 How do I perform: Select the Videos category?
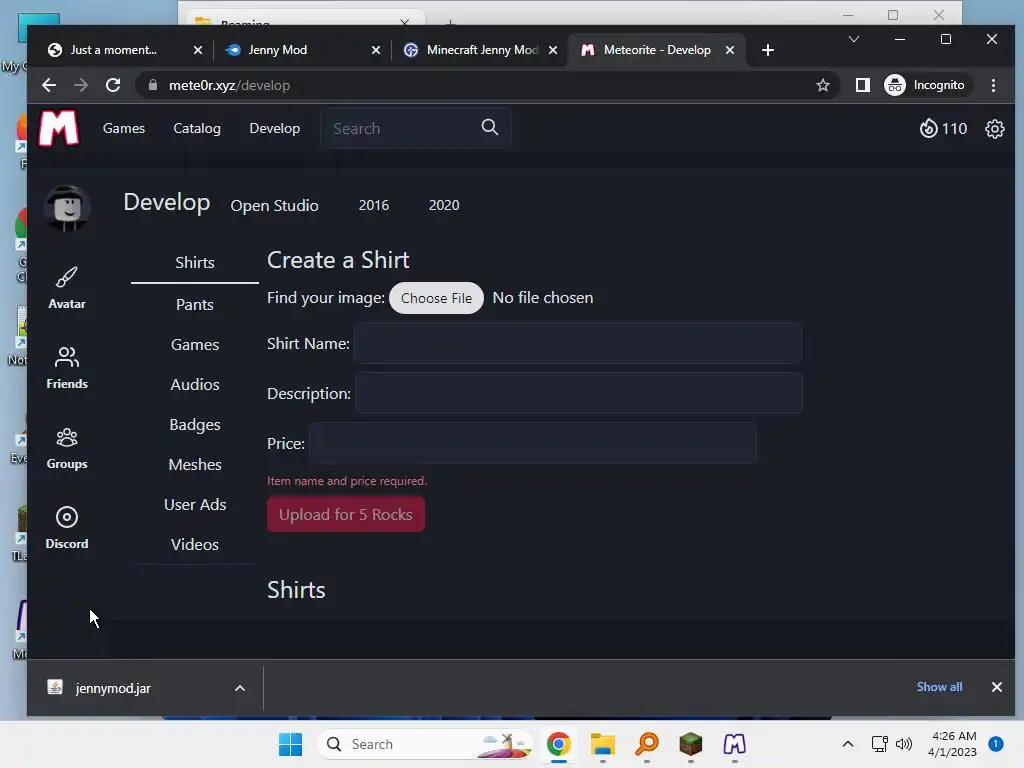click(195, 544)
